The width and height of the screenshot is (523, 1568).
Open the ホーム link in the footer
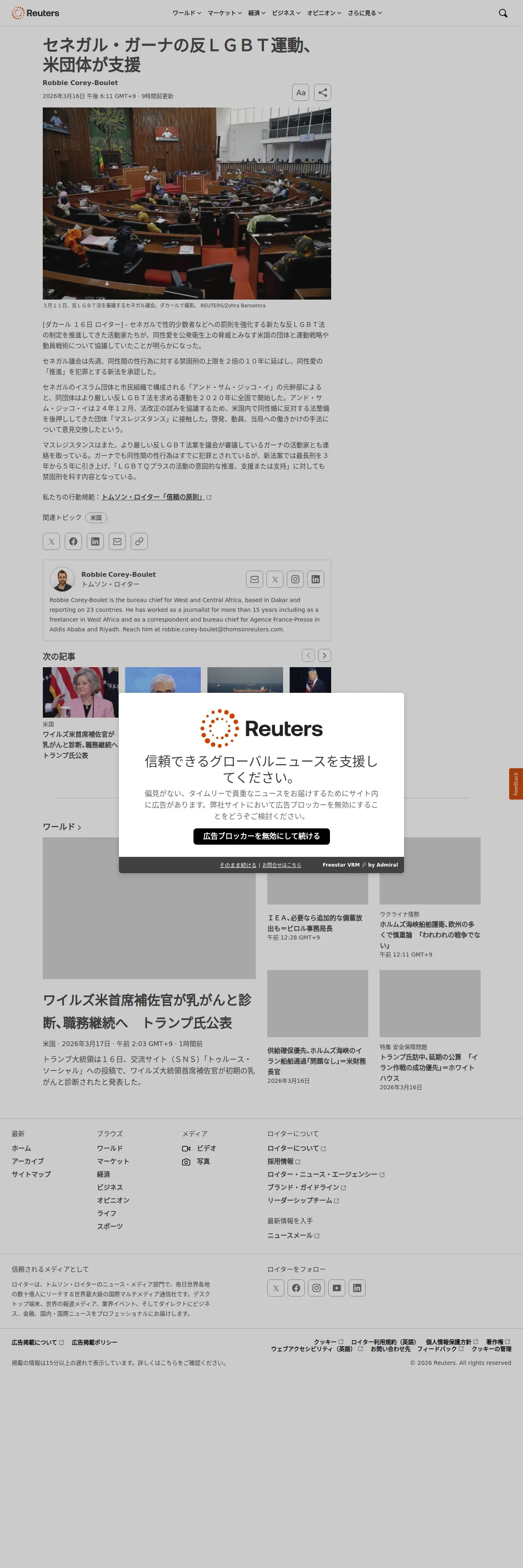21,1148
